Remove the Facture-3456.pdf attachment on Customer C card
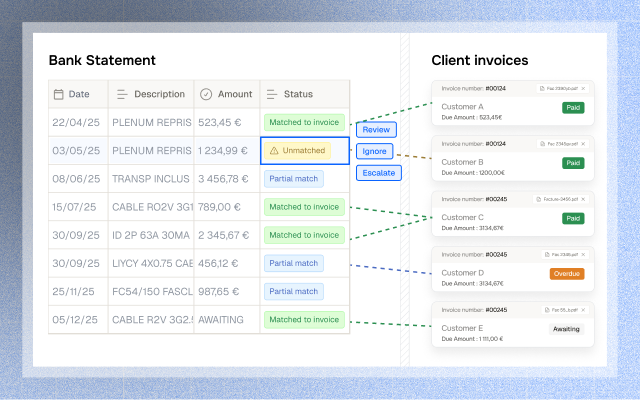The image size is (640, 400). click(x=583, y=199)
